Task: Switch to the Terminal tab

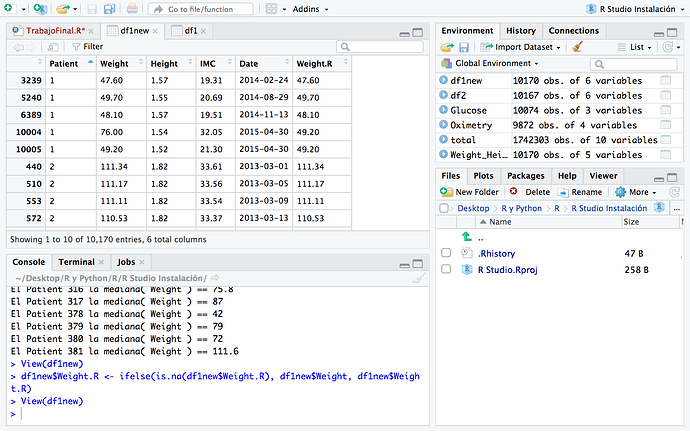Action: coord(76,262)
